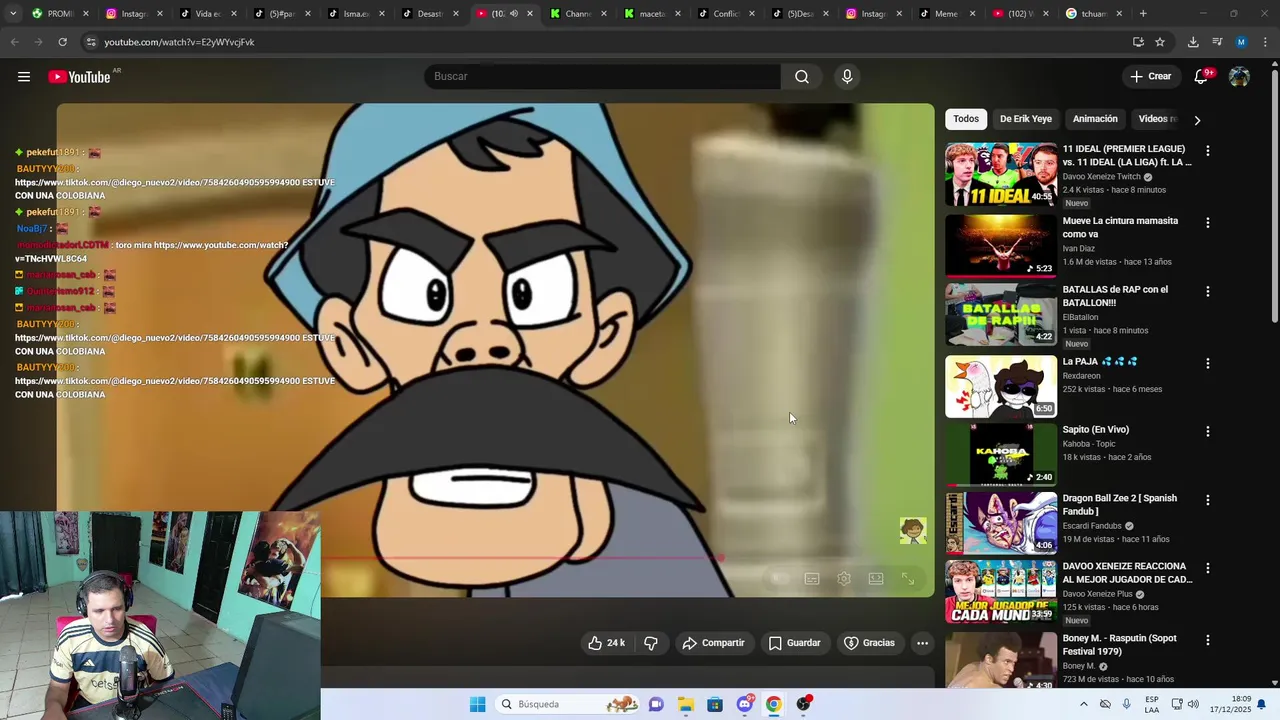This screenshot has height=720, width=1280.
Task: Open options for Boney M. Rasputin video
Action: pyautogui.click(x=1207, y=641)
